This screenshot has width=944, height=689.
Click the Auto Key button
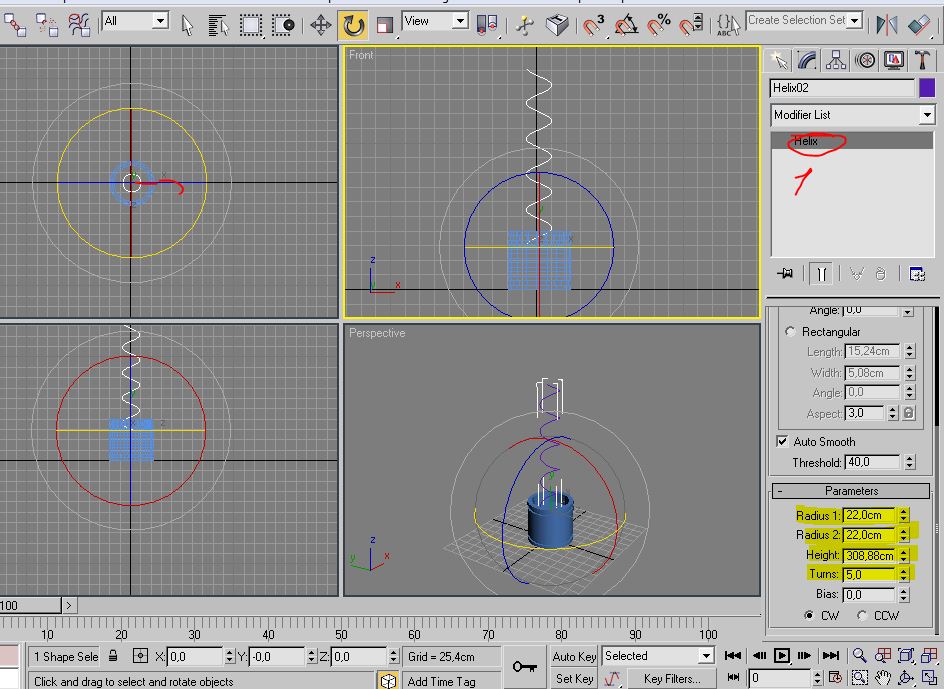574,656
